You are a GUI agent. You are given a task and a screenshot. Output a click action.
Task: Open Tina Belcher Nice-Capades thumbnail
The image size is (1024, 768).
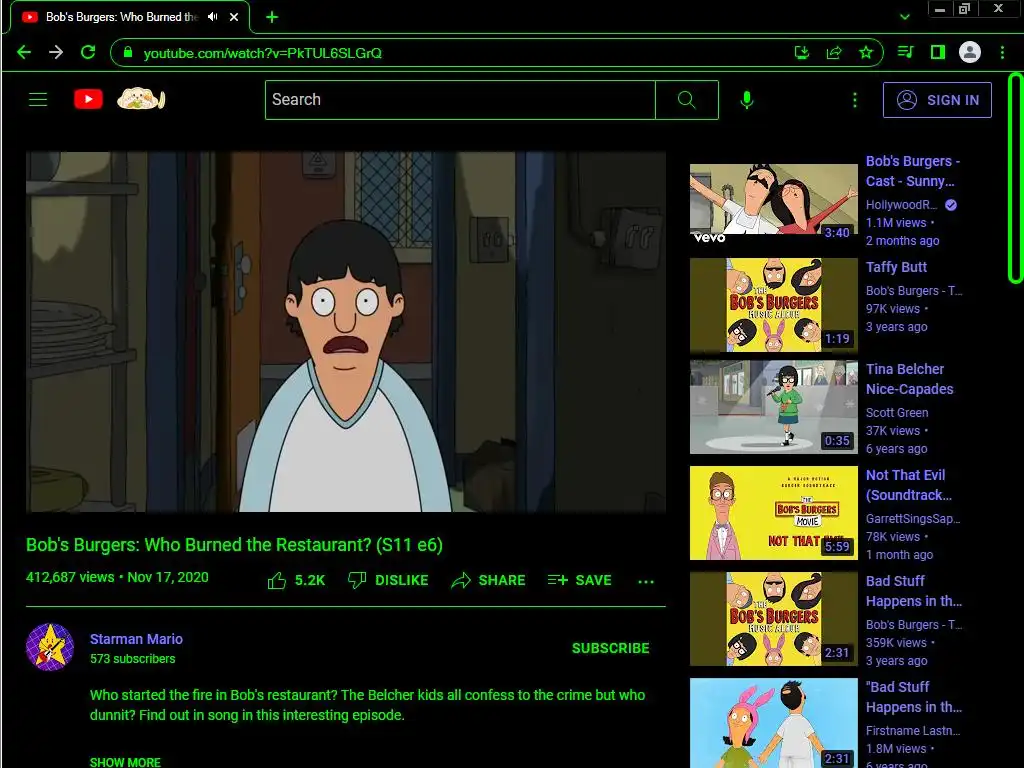pos(774,407)
